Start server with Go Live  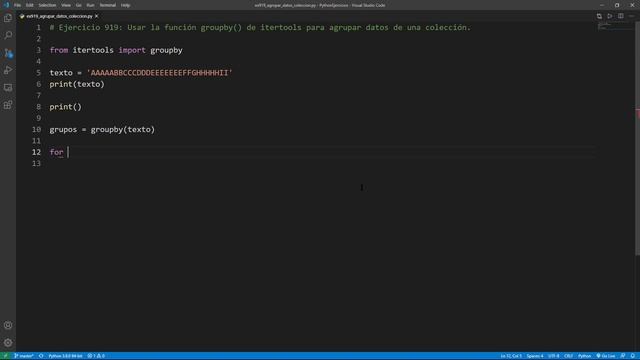pos(606,356)
